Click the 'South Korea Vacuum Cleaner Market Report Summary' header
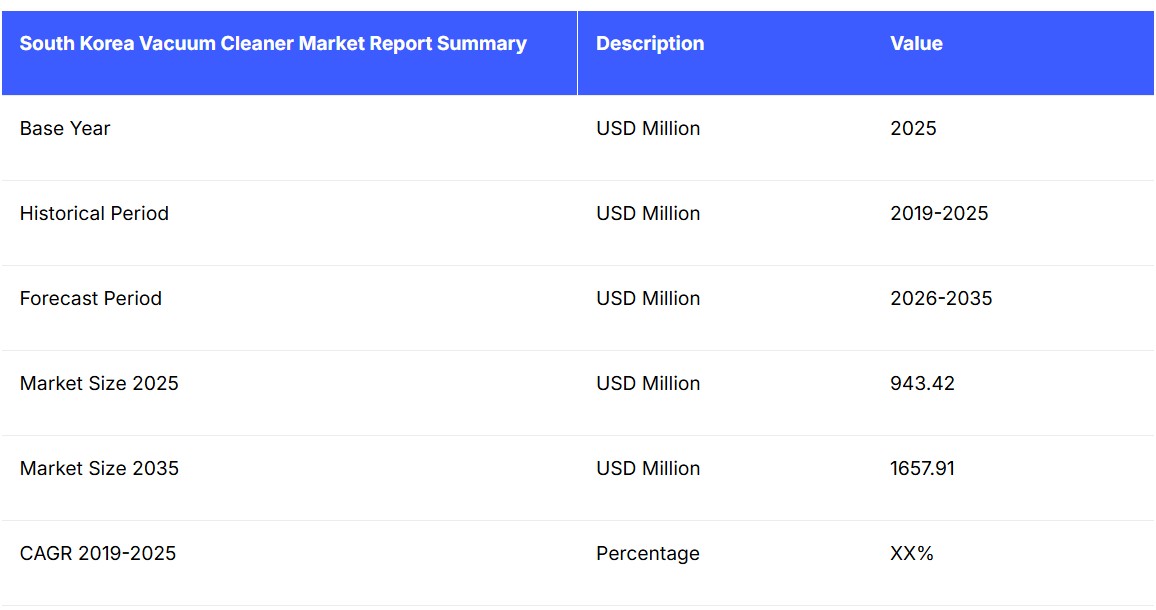 coord(273,44)
